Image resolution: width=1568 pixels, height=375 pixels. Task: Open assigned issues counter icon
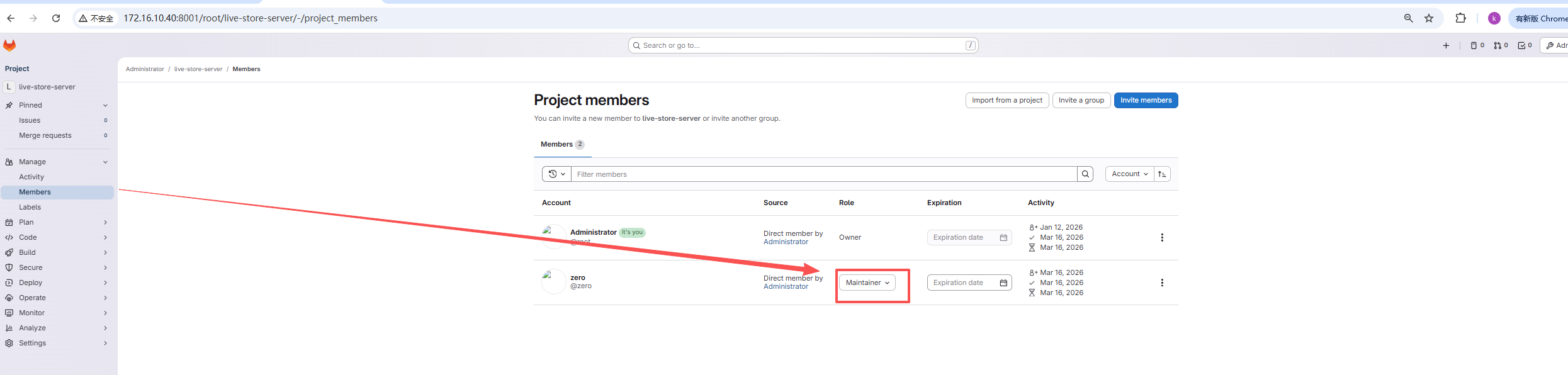coord(1477,45)
